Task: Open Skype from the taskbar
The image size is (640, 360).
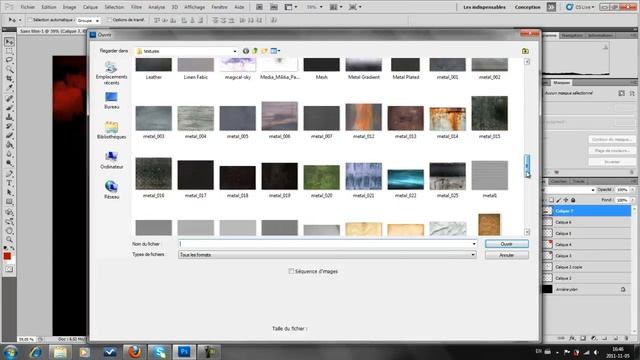Action: (159, 352)
